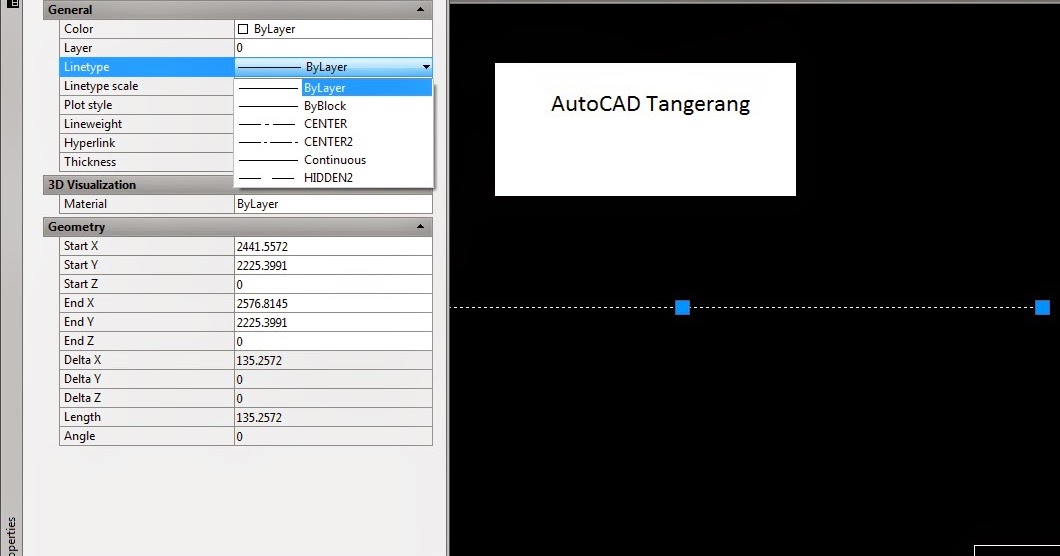
Task: Edit the Start X value 2441.5572
Action: point(333,246)
